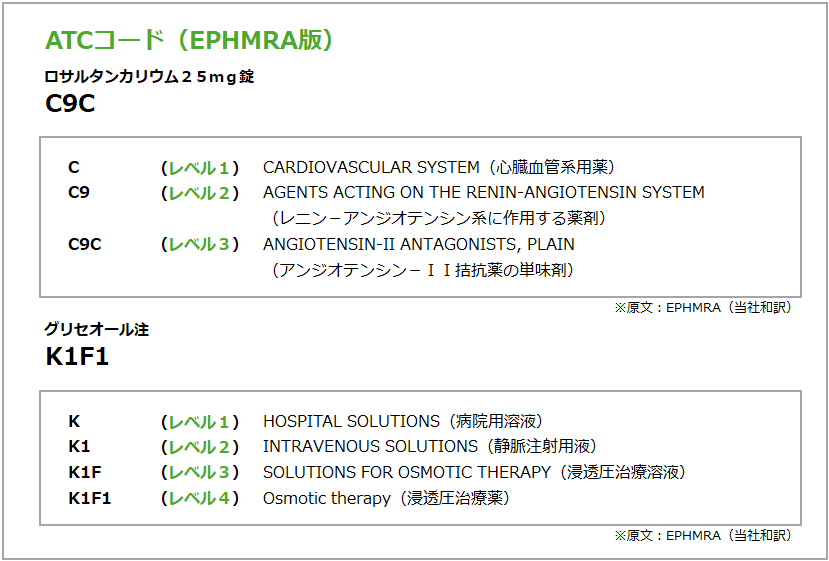Click the single-letter K code in the table
The image size is (829, 561).
click(x=74, y=421)
